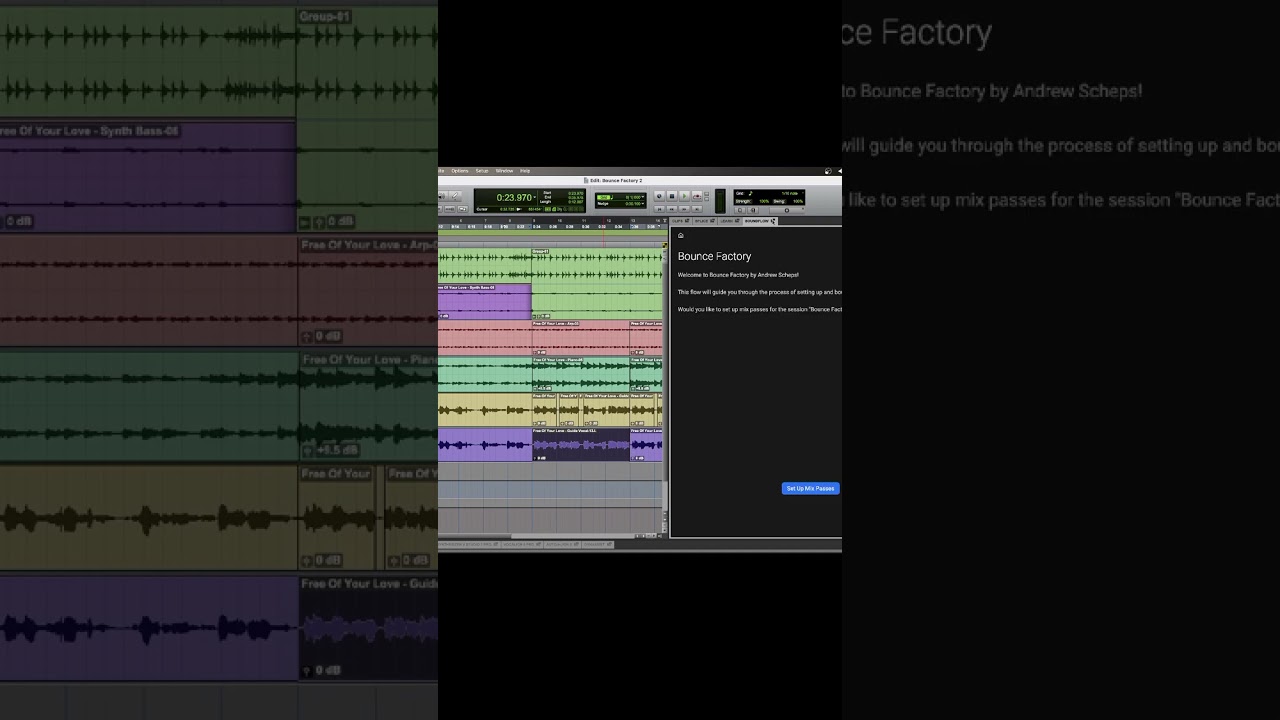Viewport: 1280px width, 720px height.
Task: Open the Help menu
Action: click(525, 171)
